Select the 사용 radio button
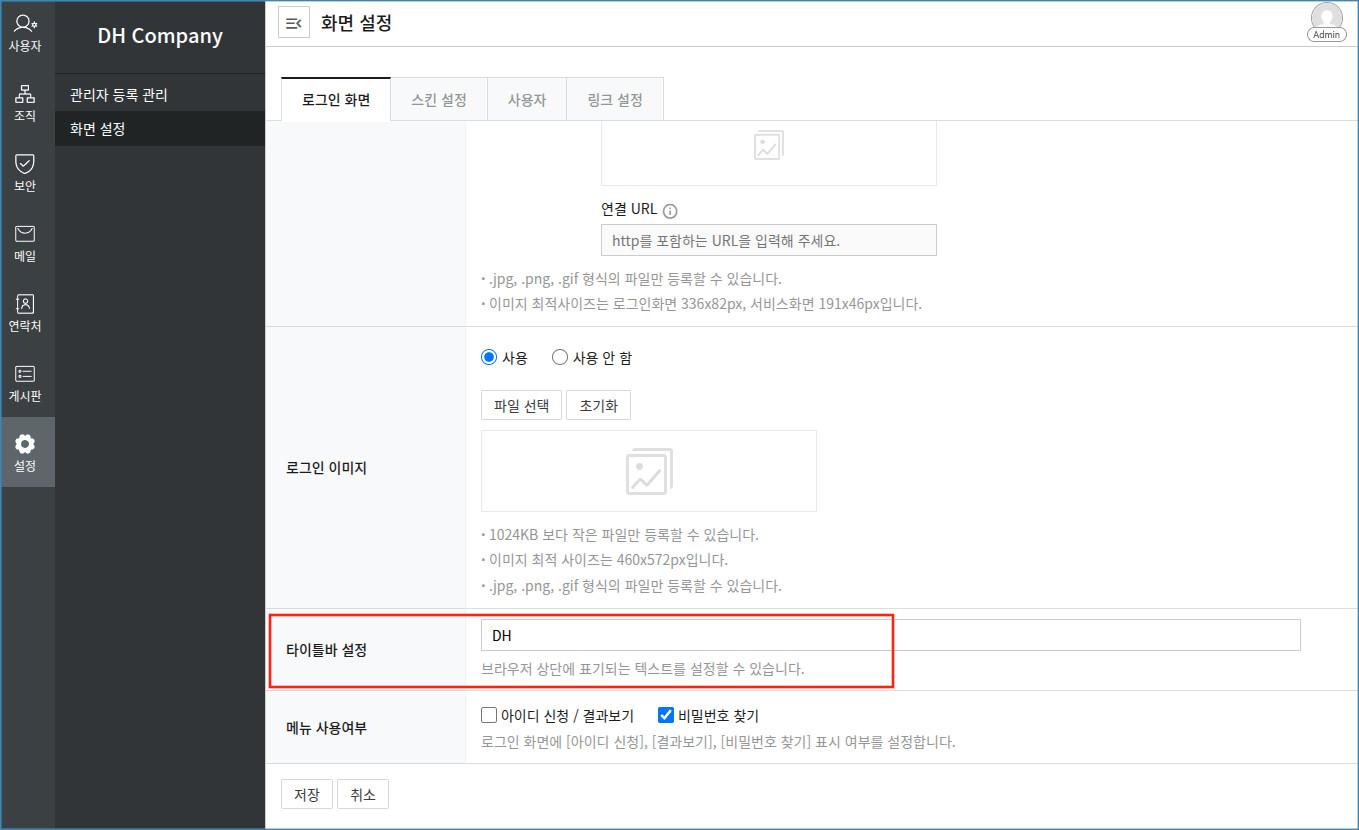The height and width of the screenshot is (830, 1359). pyautogui.click(x=489, y=358)
